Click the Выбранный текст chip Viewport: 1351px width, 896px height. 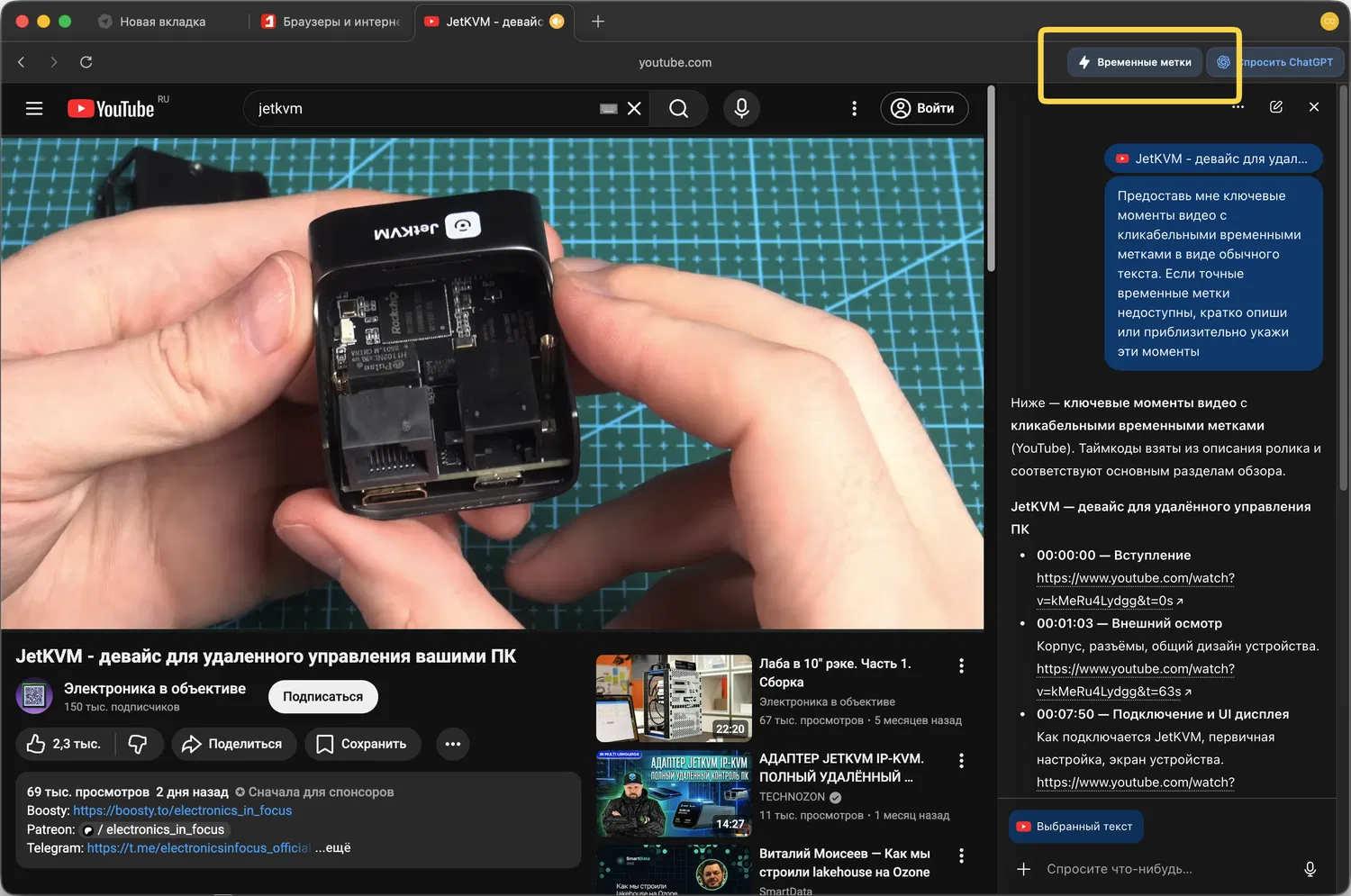pyautogui.click(x=1075, y=827)
